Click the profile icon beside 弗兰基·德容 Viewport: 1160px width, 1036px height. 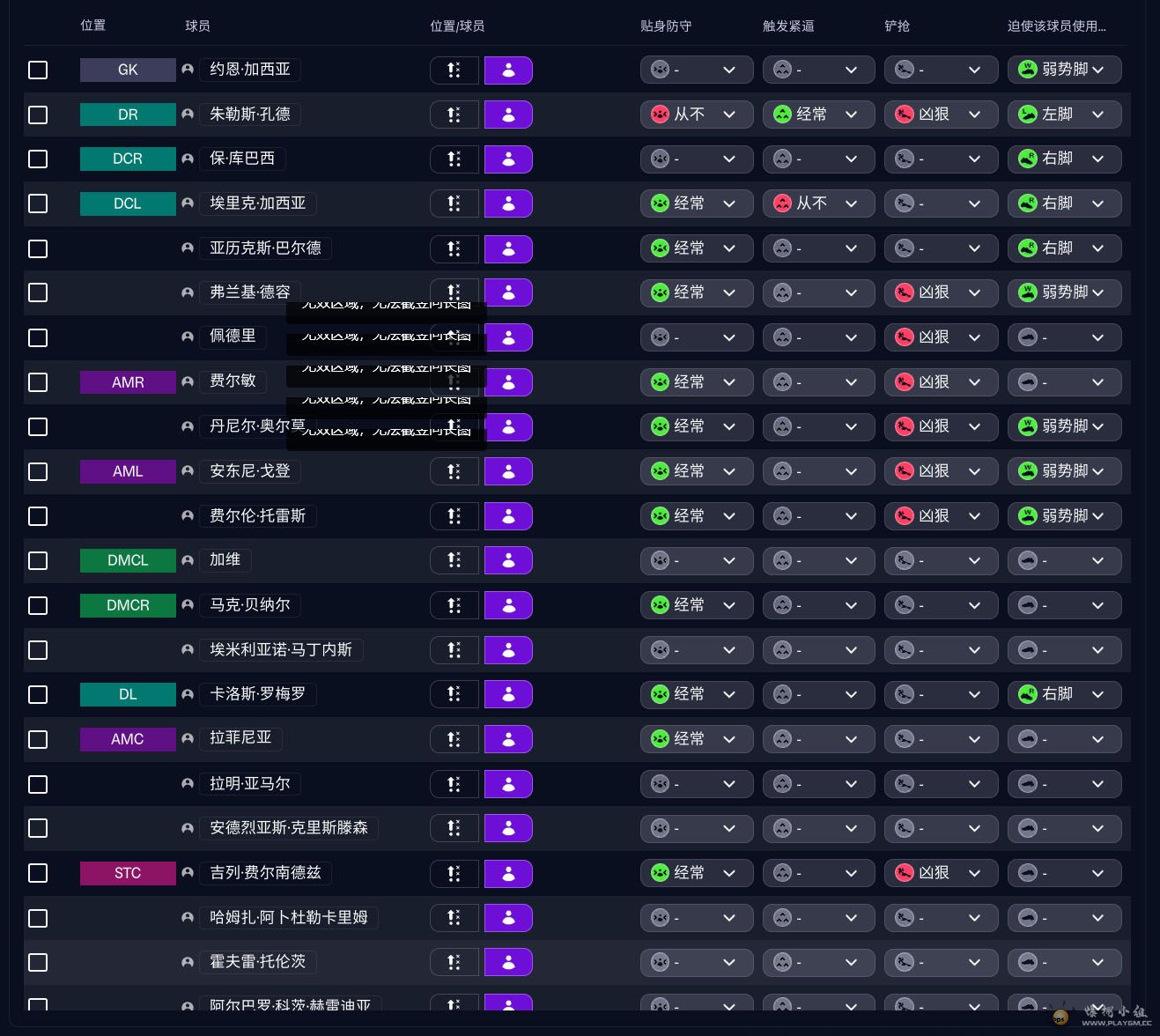point(188,292)
